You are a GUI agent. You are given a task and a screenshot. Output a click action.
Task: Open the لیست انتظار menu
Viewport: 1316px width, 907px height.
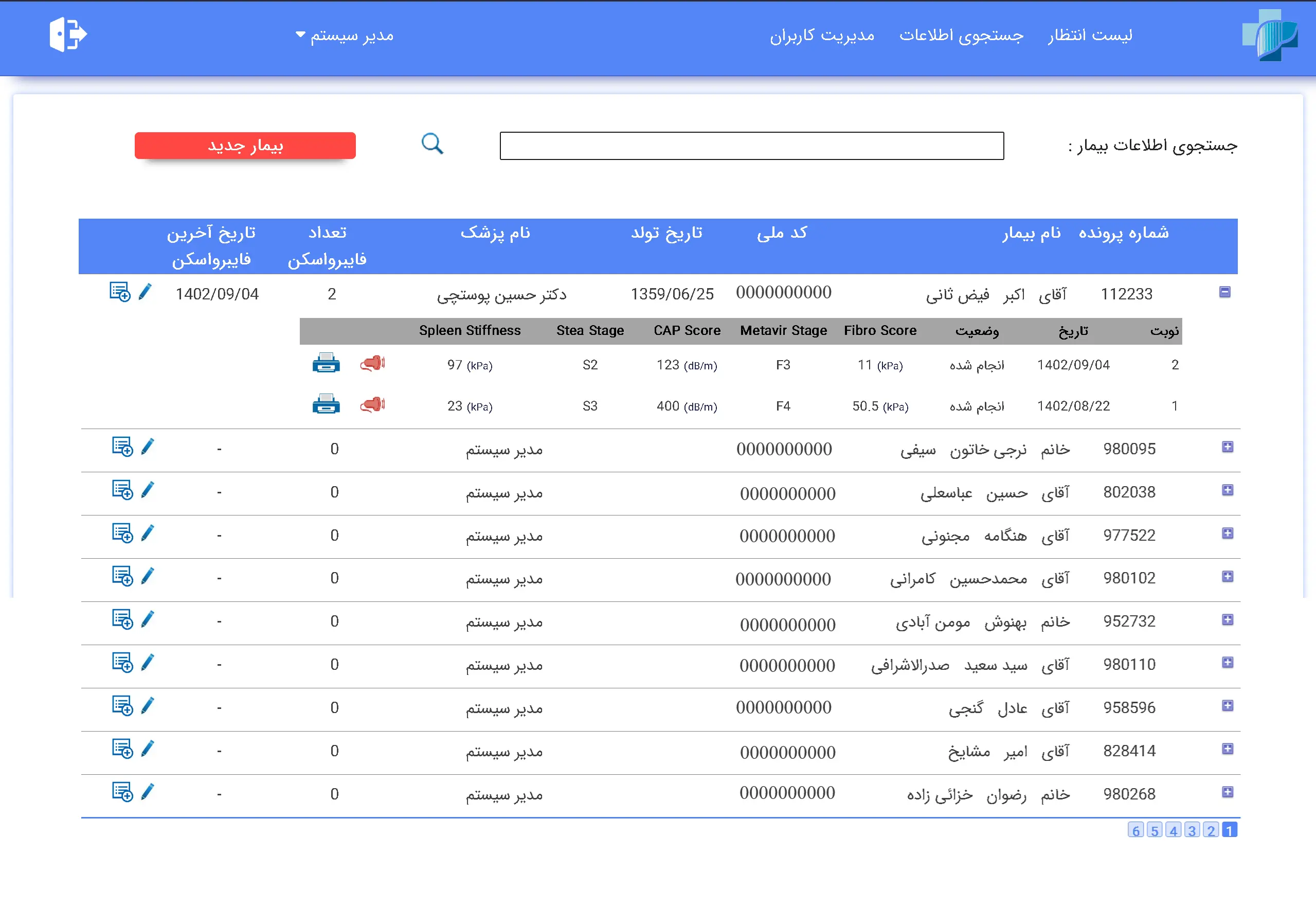(x=1089, y=35)
